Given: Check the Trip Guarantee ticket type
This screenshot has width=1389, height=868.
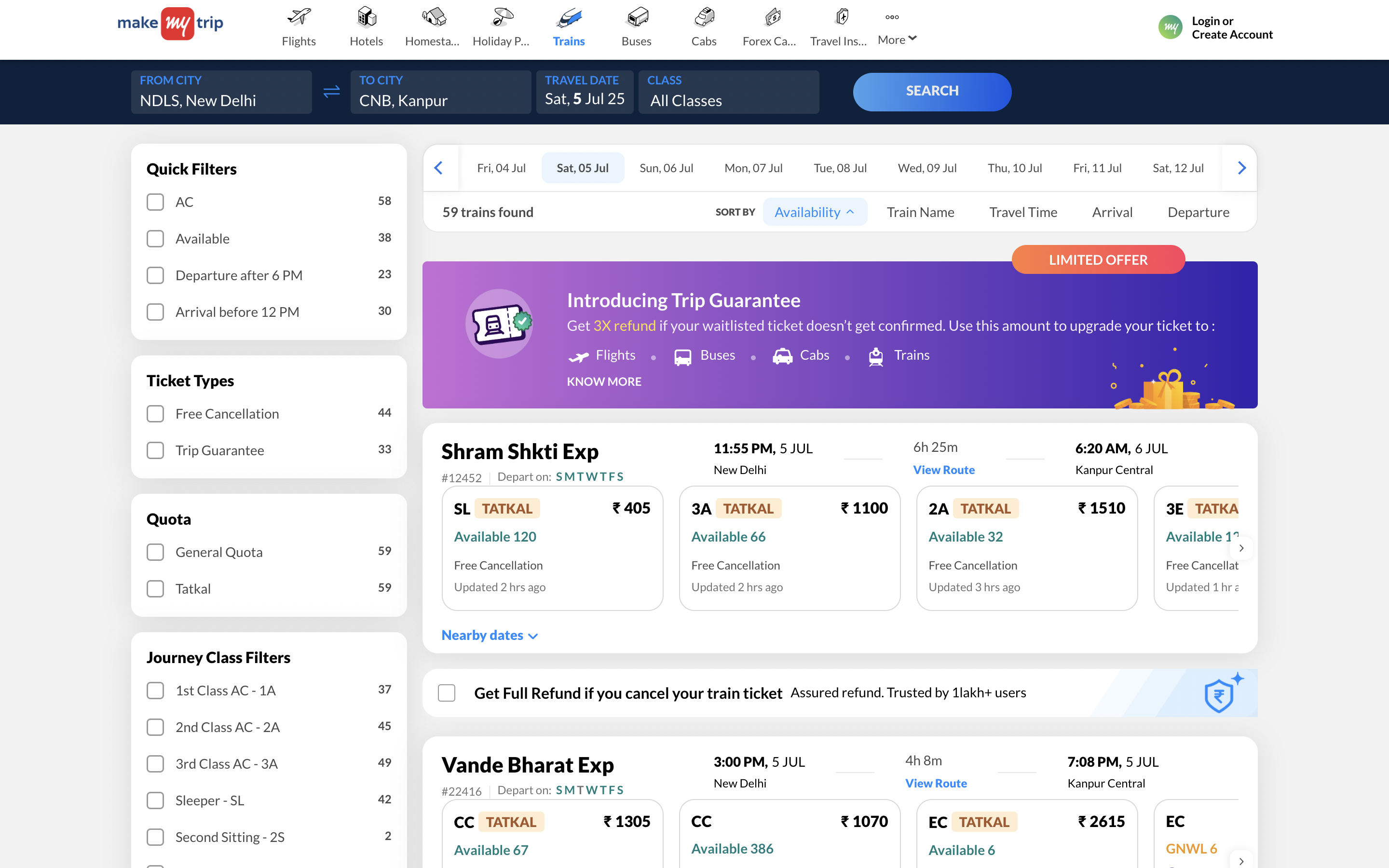Looking at the screenshot, I should click(155, 451).
